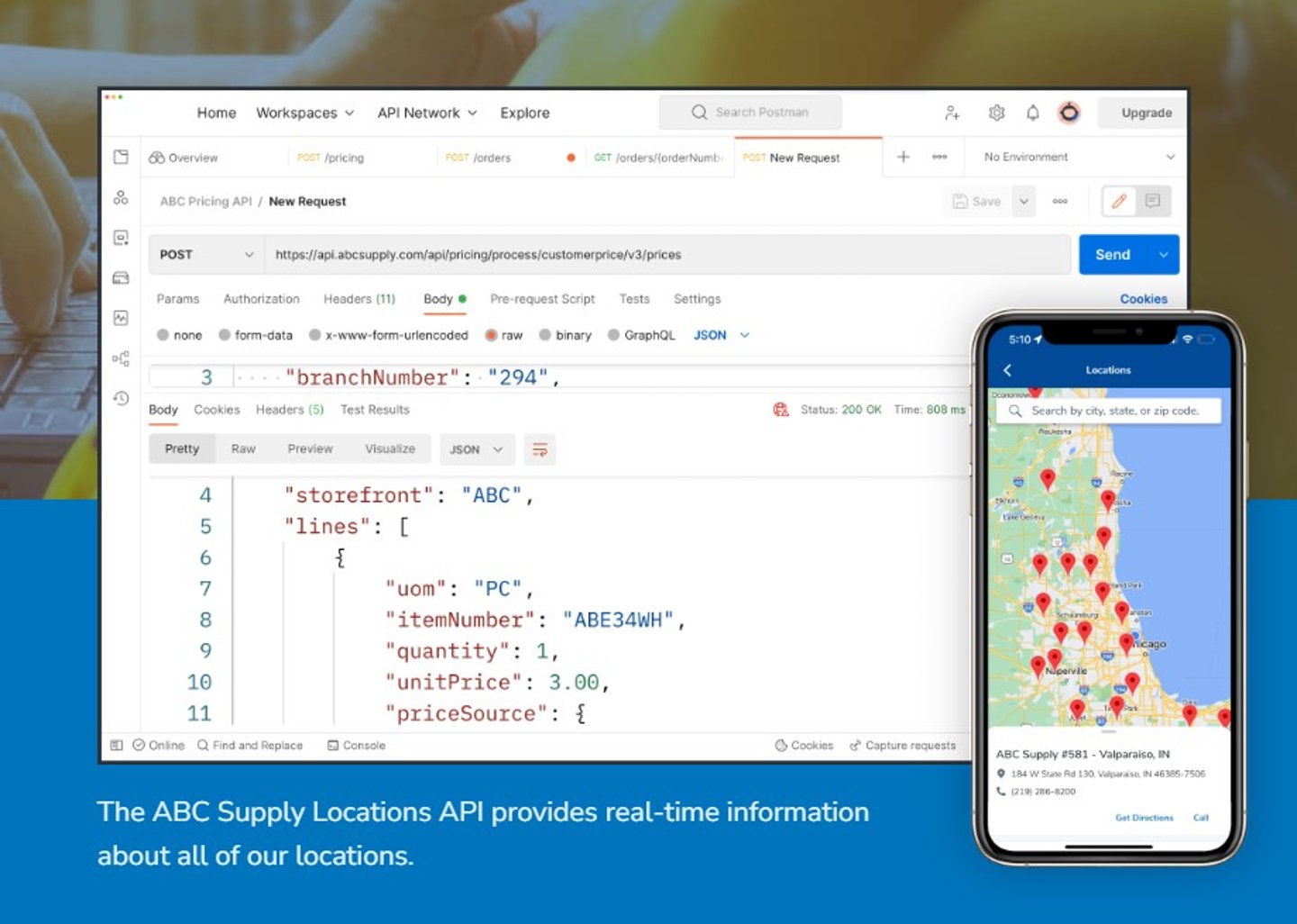Select the GraphQL body type
1297x924 pixels.
(x=641, y=335)
